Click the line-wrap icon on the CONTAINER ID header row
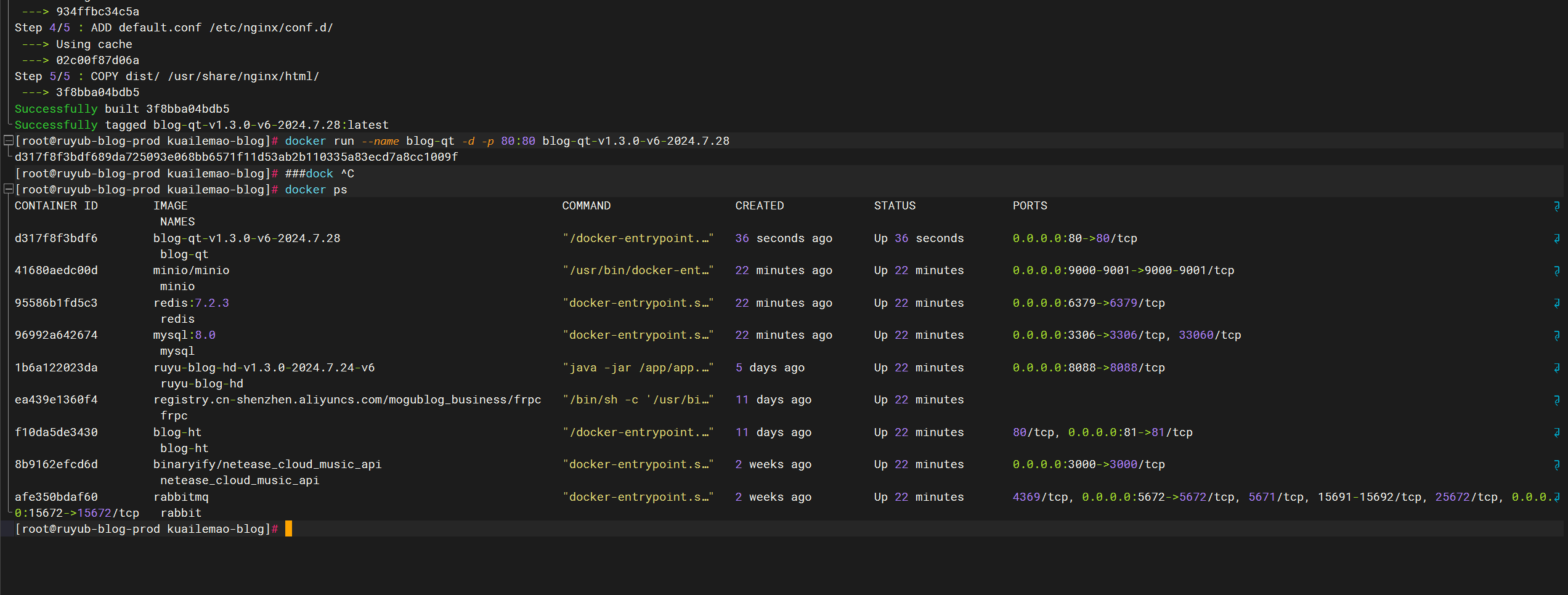 1557,206
